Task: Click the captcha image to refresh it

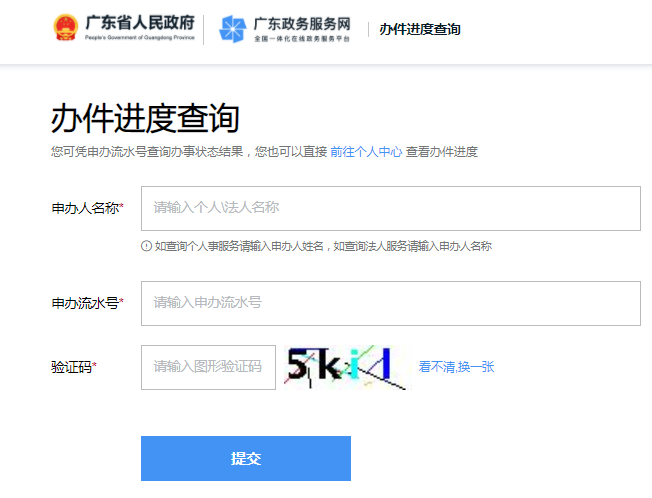Action: tap(347, 367)
